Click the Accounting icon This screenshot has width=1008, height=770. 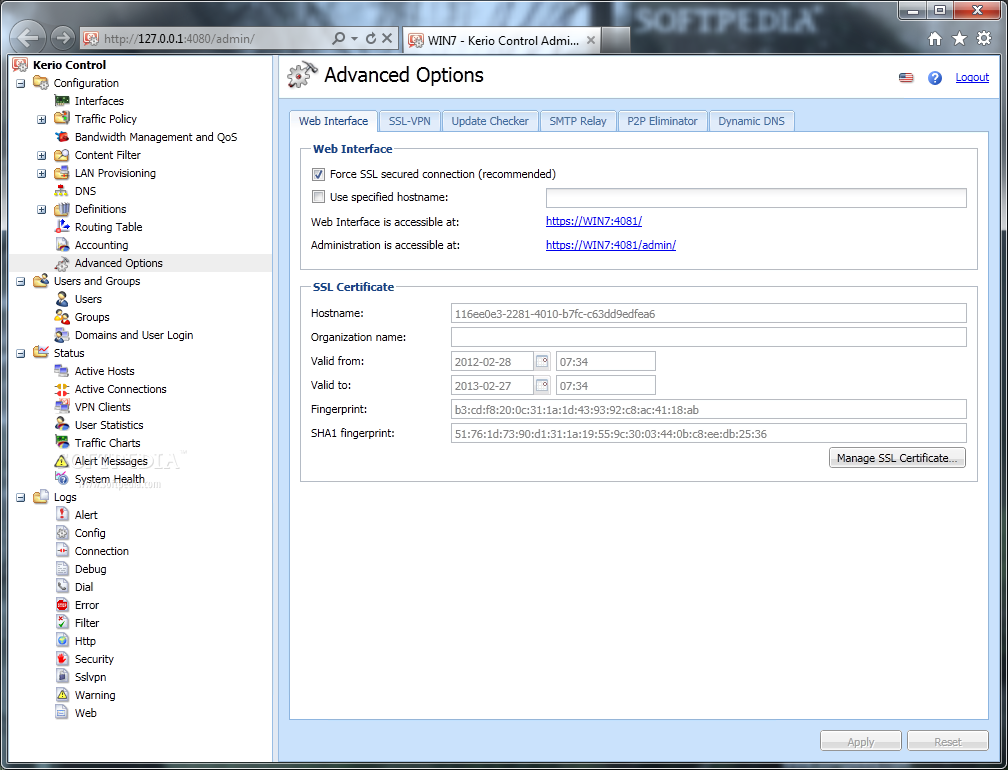62,245
